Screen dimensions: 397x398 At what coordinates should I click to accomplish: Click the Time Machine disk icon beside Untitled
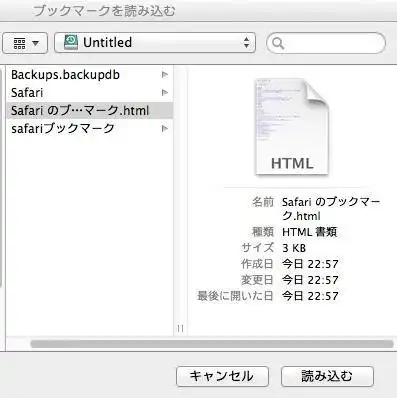71,42
